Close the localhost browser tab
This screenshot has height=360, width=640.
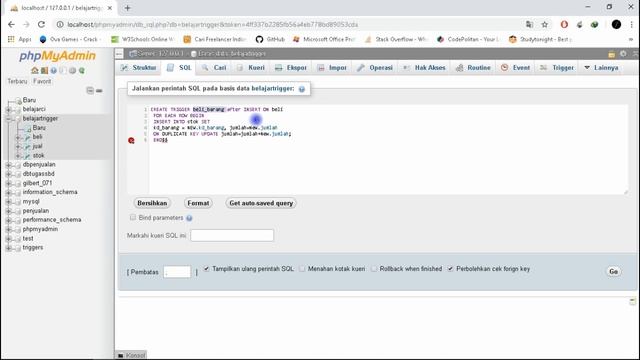tap(110, 8)
